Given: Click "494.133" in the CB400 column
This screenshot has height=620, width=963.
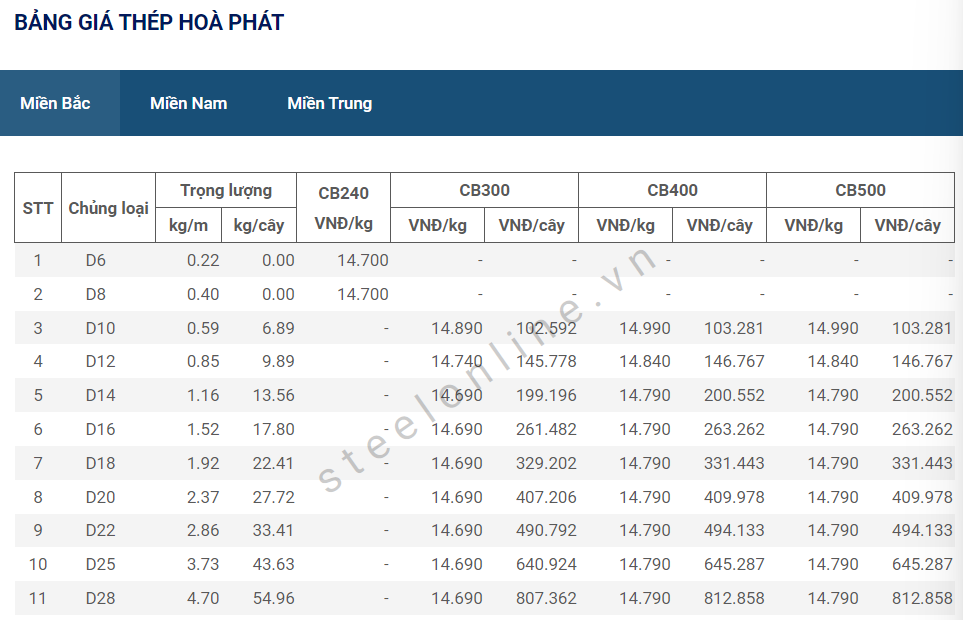Looking at the screenshot, I should click(x=735, y=530).
